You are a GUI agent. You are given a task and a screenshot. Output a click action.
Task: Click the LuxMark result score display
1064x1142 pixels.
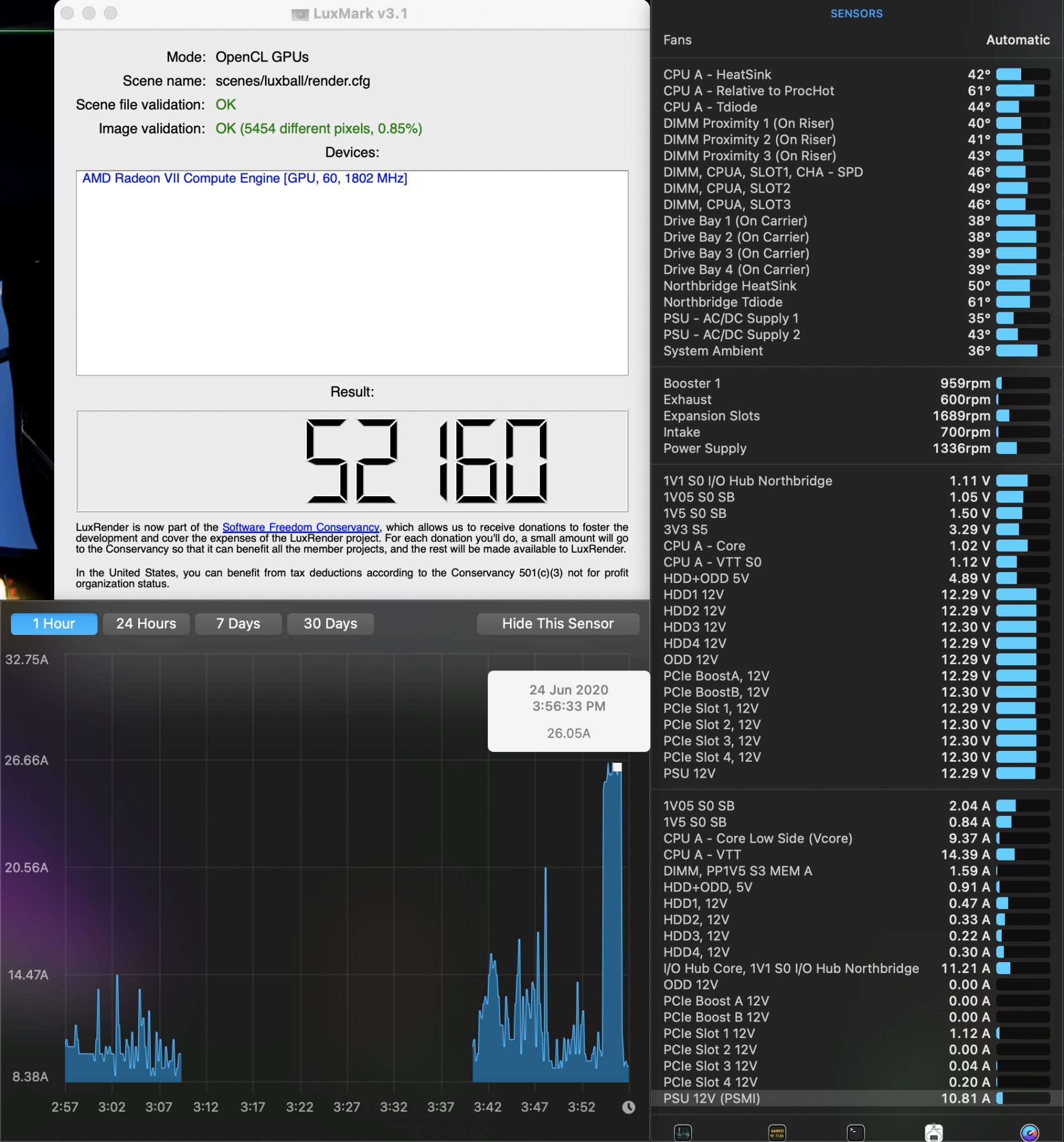click(x=352, y=461)
